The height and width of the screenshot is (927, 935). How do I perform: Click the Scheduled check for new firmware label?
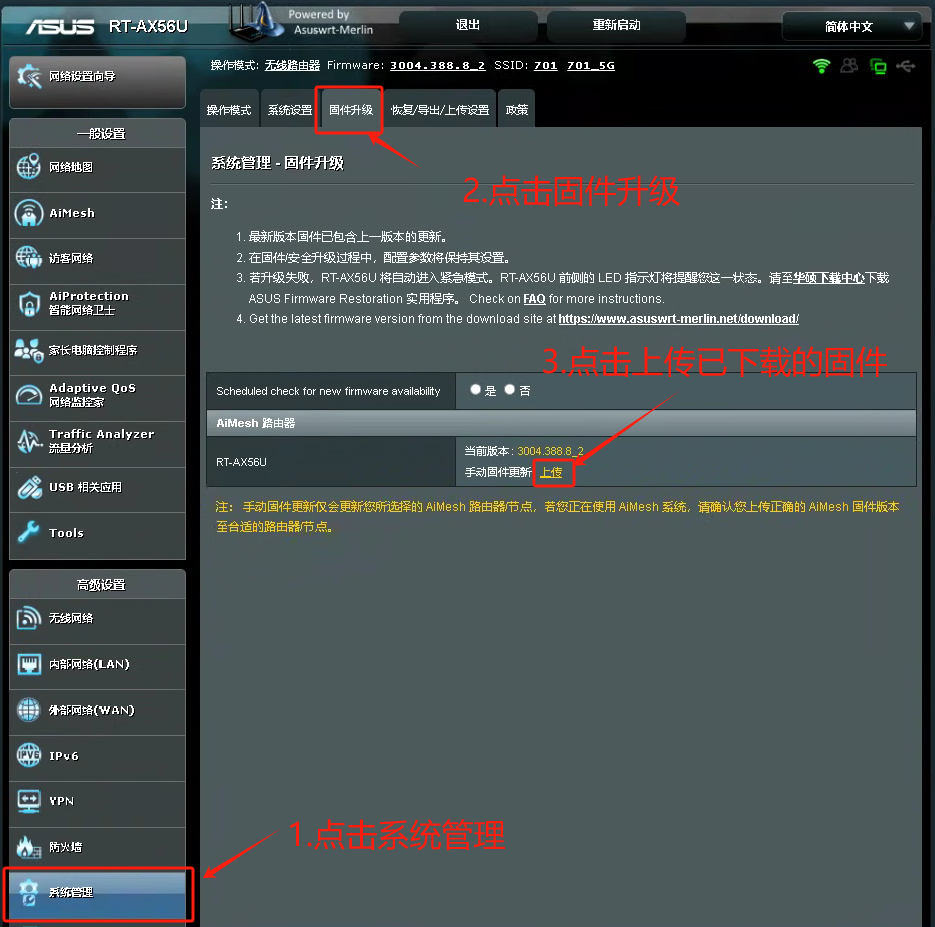point(328,391)
